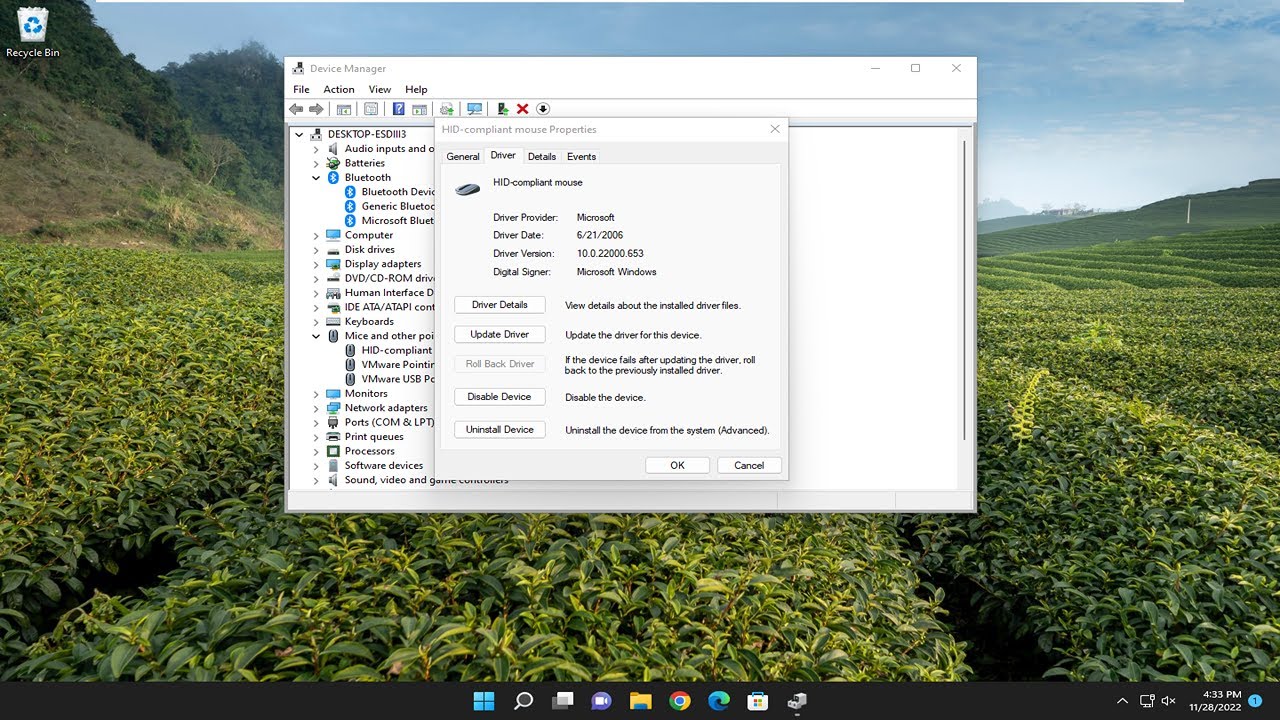Click the network tray icon
This screenshot has width=1280, height=720.
click(1147, 701)
